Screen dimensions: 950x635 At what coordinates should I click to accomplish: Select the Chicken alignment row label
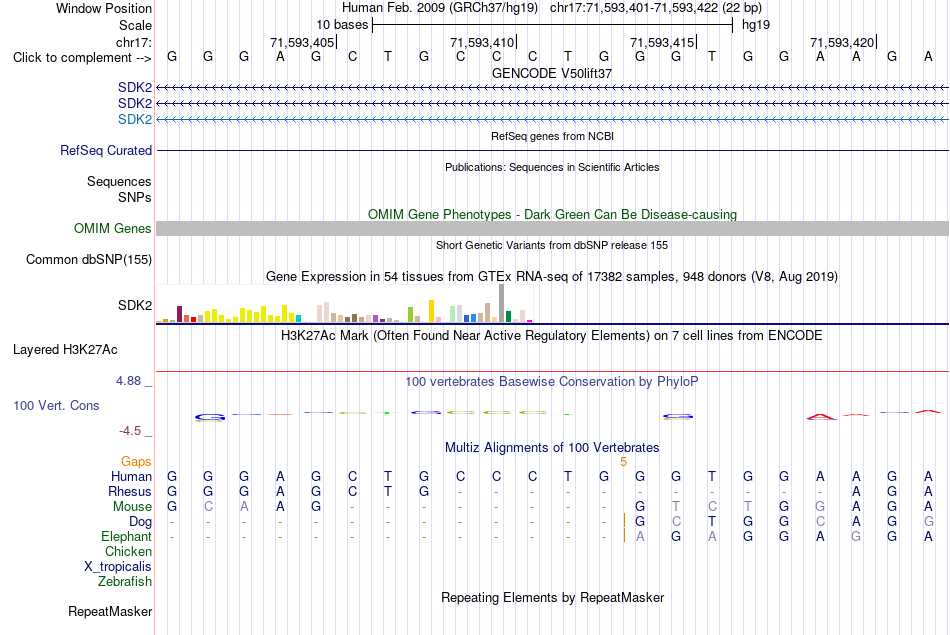pos(128,551)
